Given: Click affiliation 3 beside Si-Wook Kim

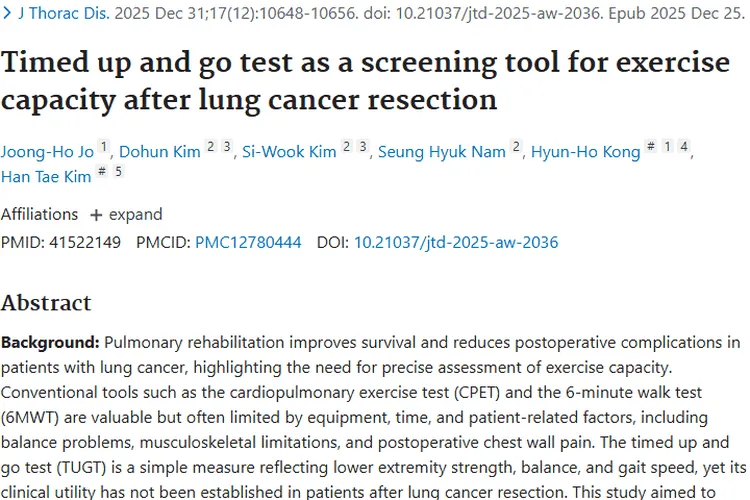Looking at the screenshot, I should (362, 149).
